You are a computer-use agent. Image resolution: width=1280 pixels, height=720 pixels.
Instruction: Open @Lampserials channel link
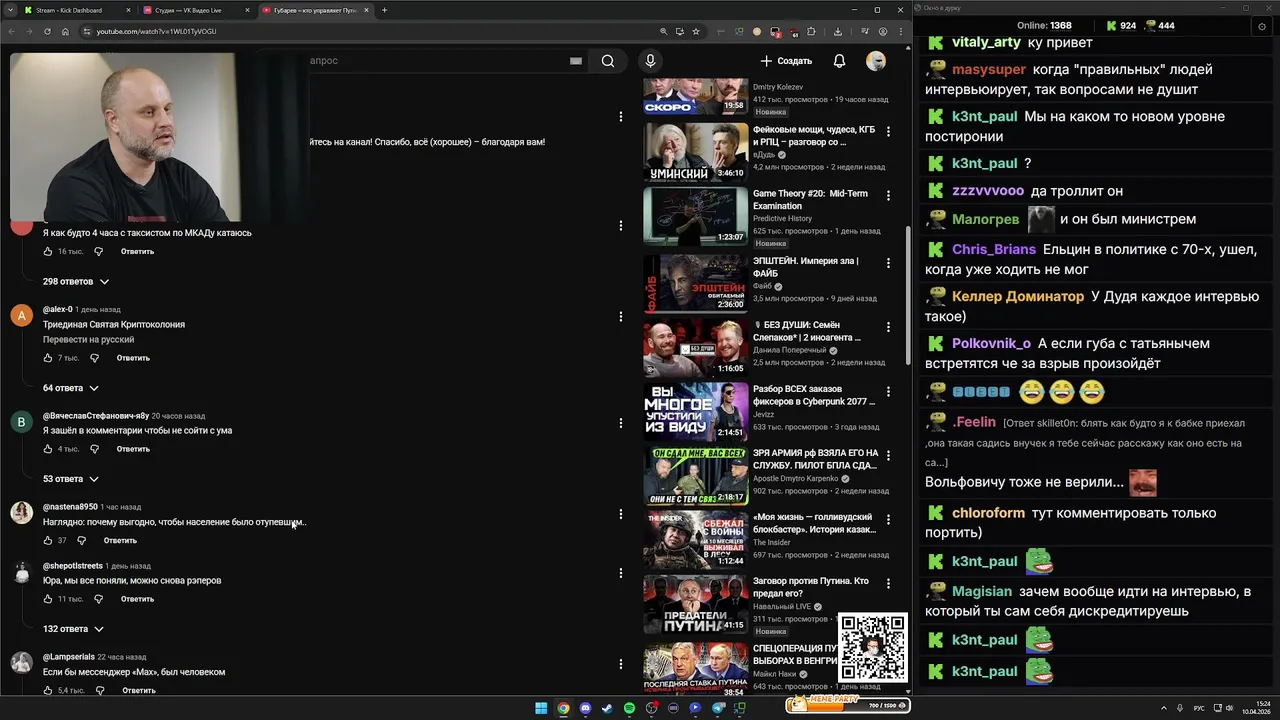coord(68,657)
